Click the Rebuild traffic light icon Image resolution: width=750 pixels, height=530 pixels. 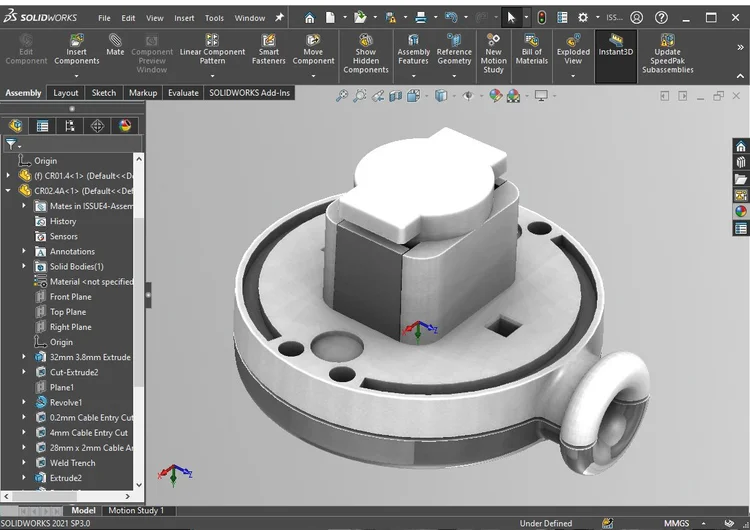pos(541,18)
